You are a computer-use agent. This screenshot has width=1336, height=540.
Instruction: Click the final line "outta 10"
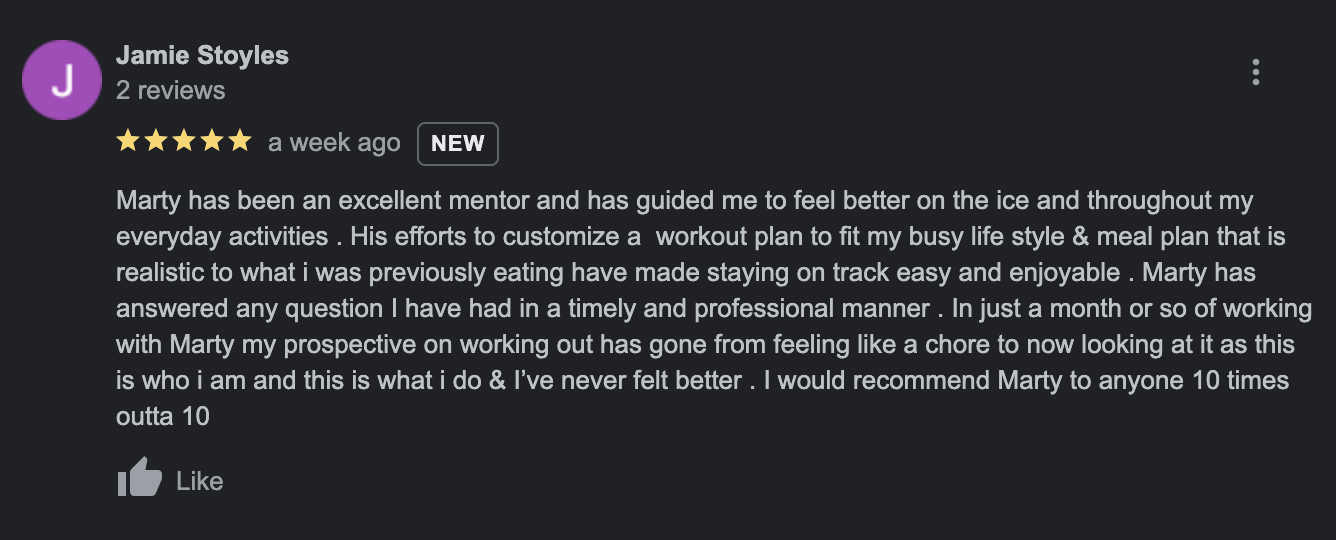tap(163, 416)
